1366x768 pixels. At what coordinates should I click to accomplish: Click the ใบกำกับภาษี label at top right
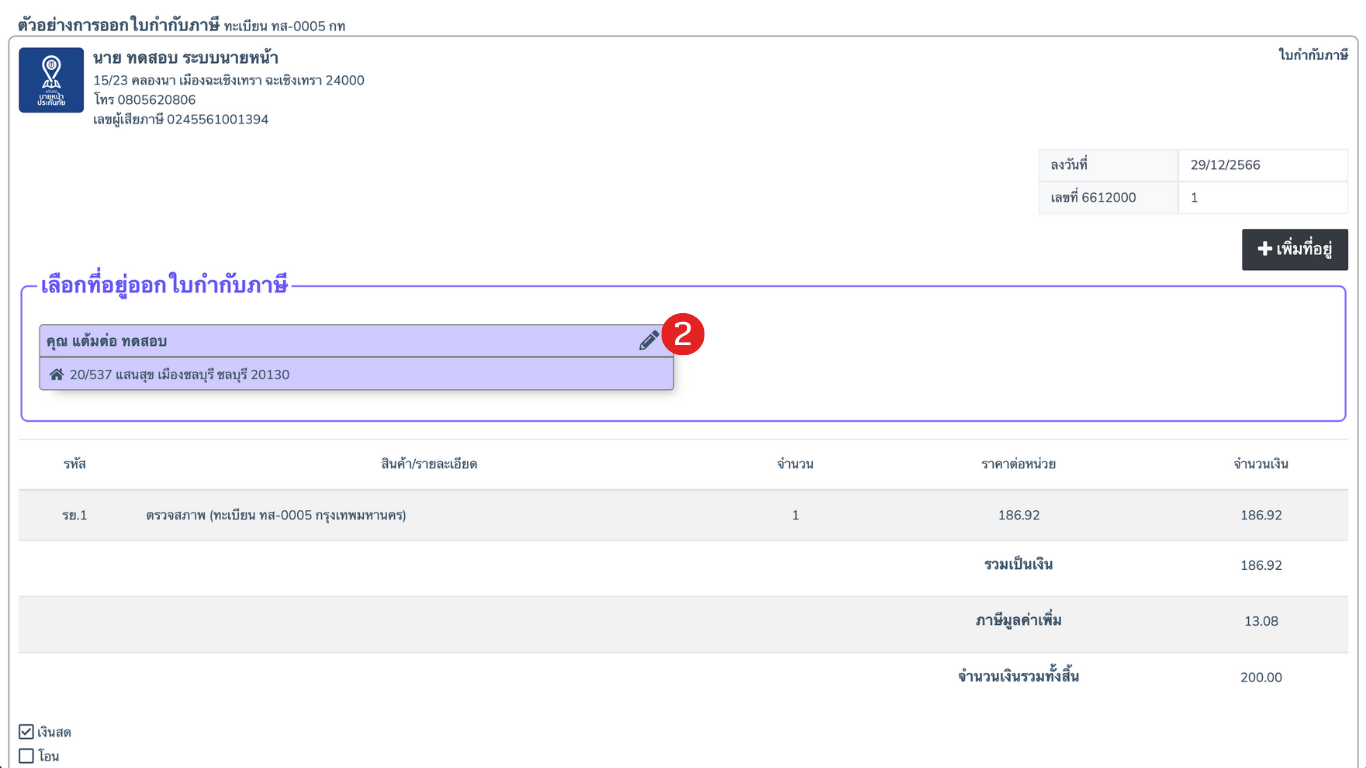pyautogui.click(x=1313, y=55)
